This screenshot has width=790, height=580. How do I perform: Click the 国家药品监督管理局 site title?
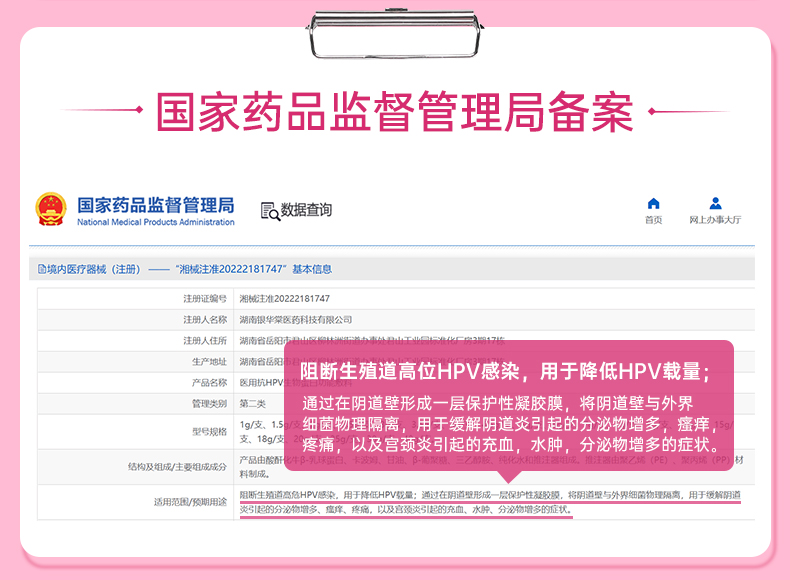156,205
